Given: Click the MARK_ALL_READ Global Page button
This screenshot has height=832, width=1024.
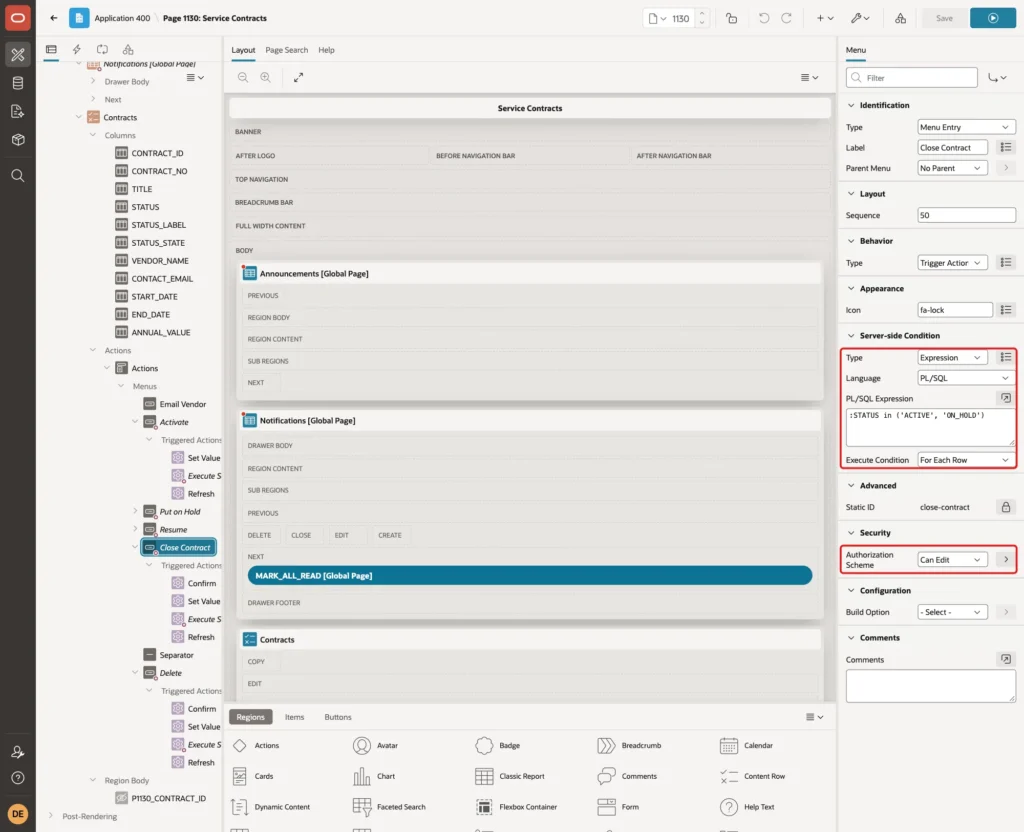Looking at the screenshot, I should click(530, 575).
